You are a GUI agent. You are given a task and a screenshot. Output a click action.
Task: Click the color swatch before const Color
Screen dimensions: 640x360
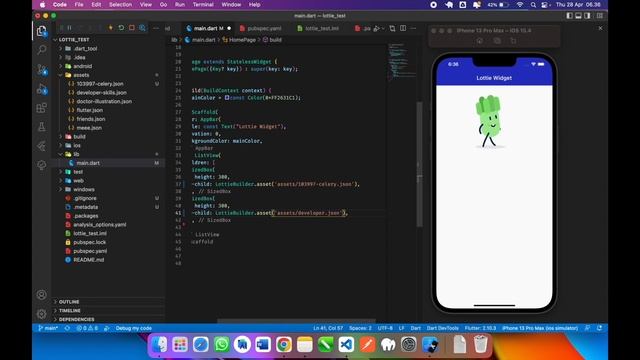pos(227,98)
